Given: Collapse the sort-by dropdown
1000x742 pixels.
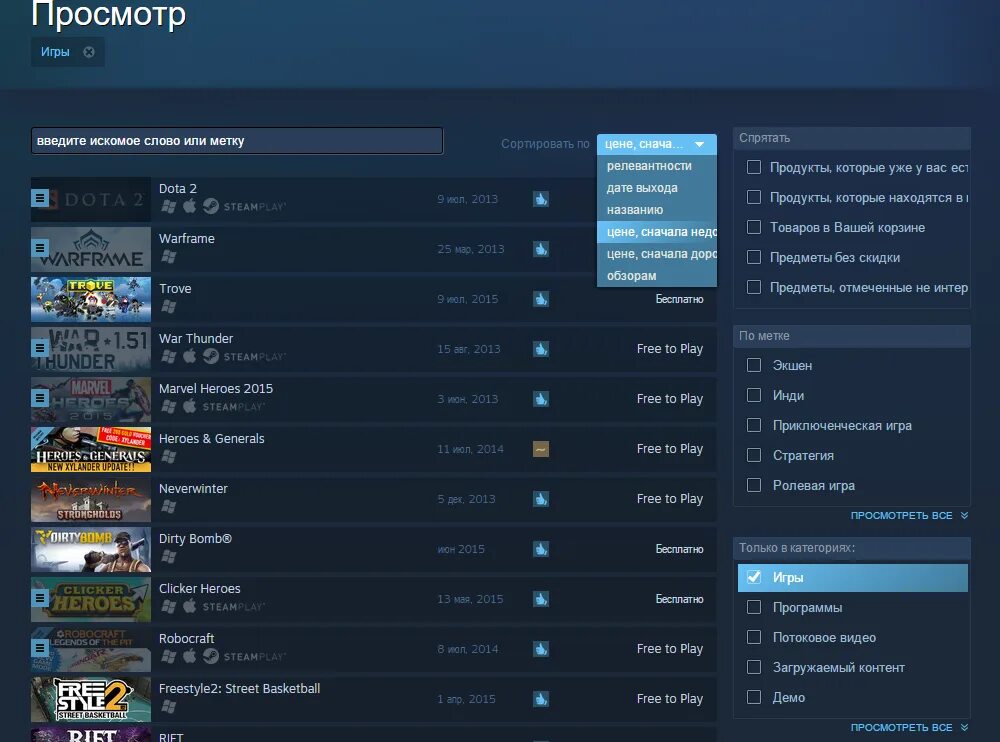Looking at the screenshot, I should pyautogui.click(x=656, y=144).
